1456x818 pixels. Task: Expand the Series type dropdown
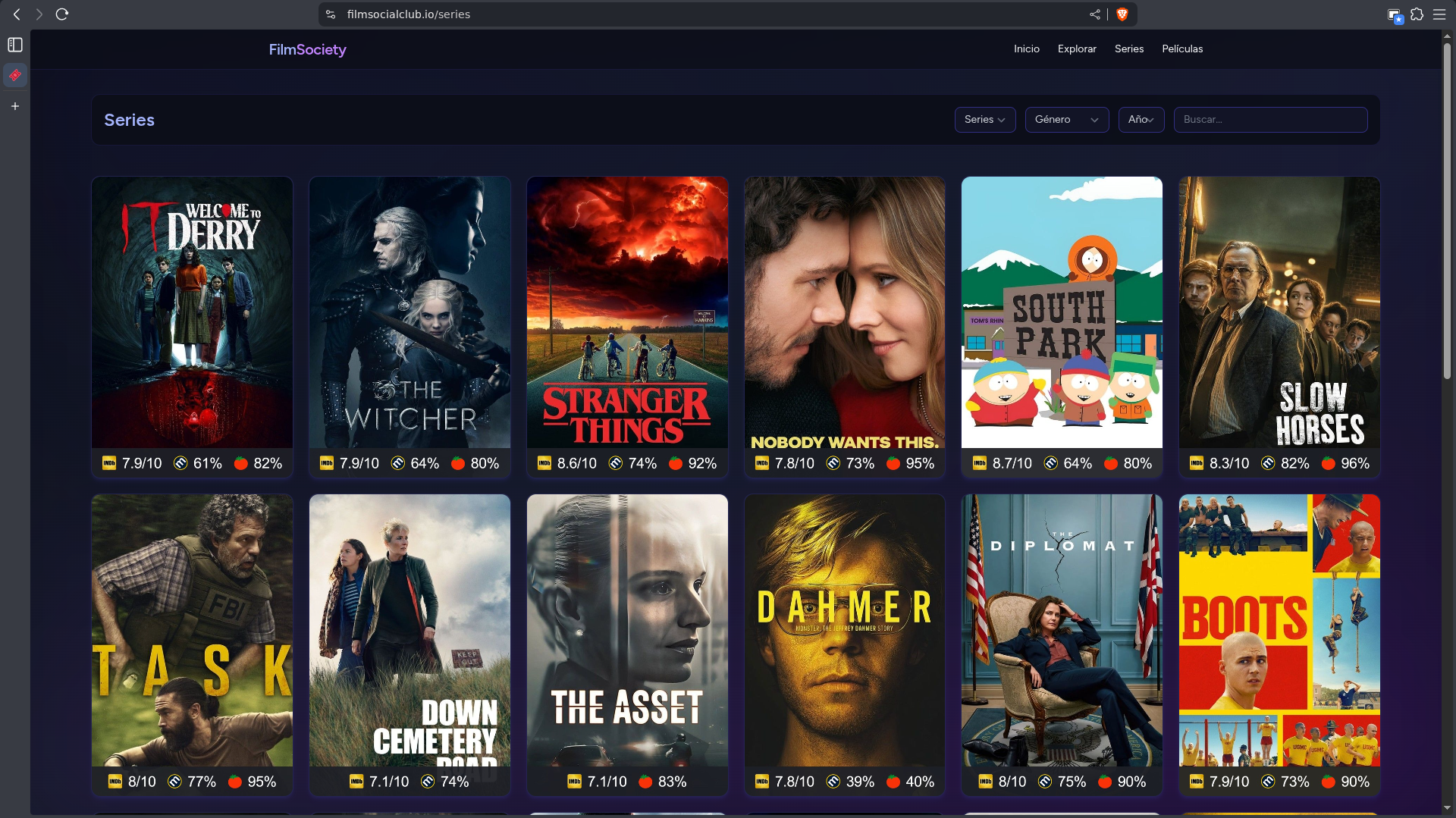point(984,120)
